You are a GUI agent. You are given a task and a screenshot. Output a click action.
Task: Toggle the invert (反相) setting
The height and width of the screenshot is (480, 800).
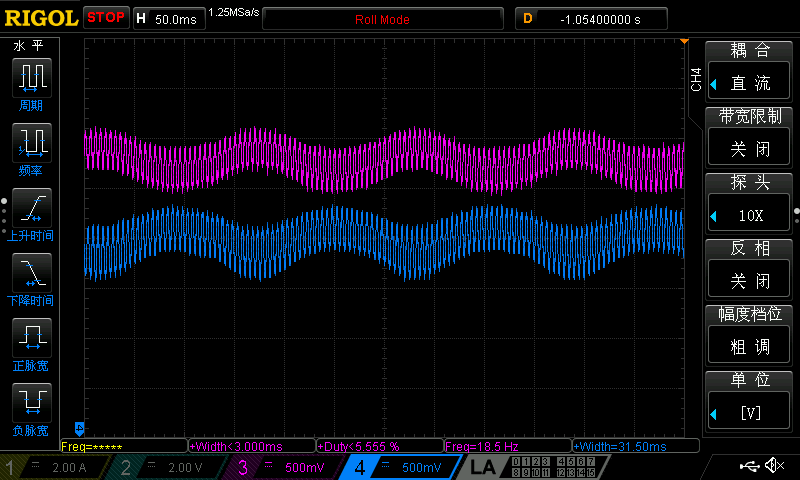coord(750,280)
